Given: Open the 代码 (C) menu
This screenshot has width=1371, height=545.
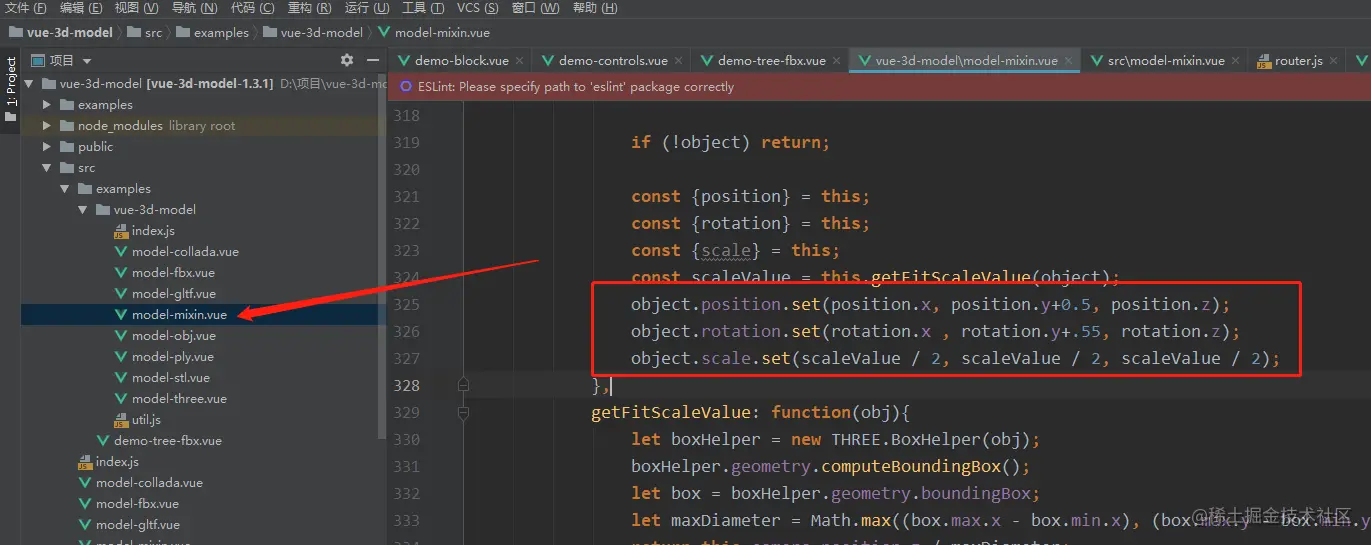Looking at the screenshot, I should click(x=252, y=8).
